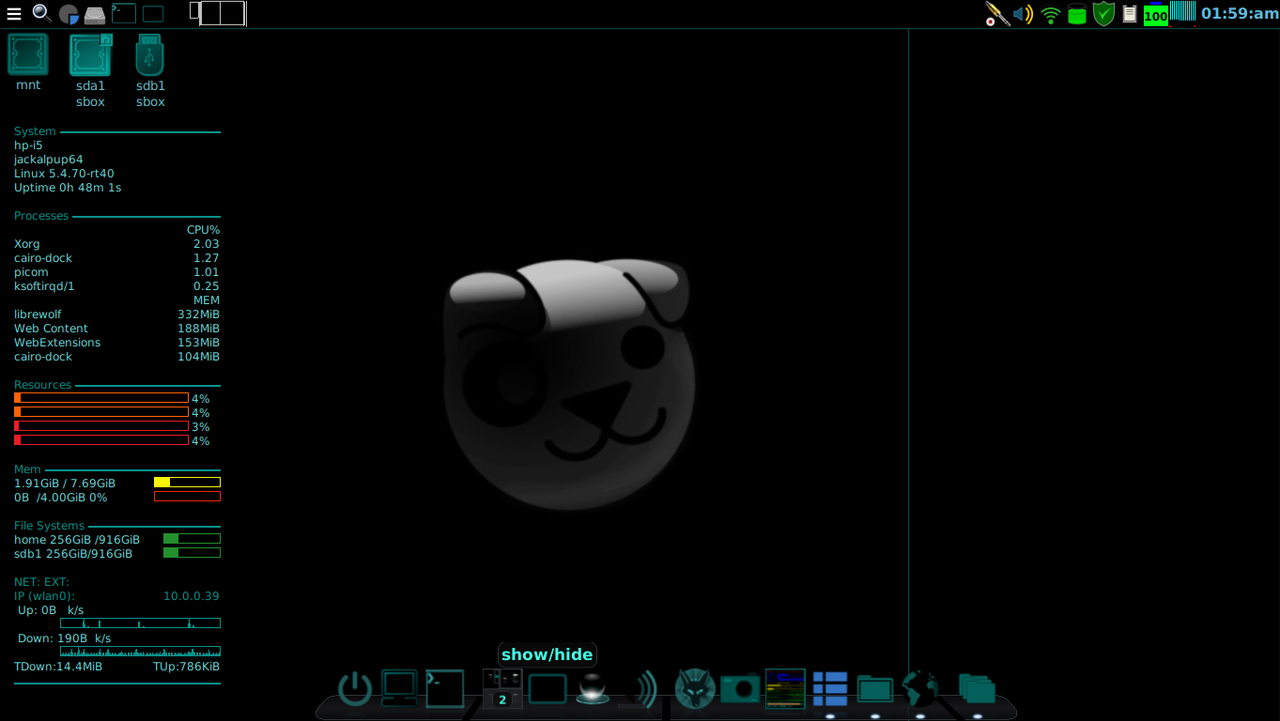The height and width of the screenshot is (721, 1280).
Task: Launch the terminal from the dock
Action: pos(444,687)
